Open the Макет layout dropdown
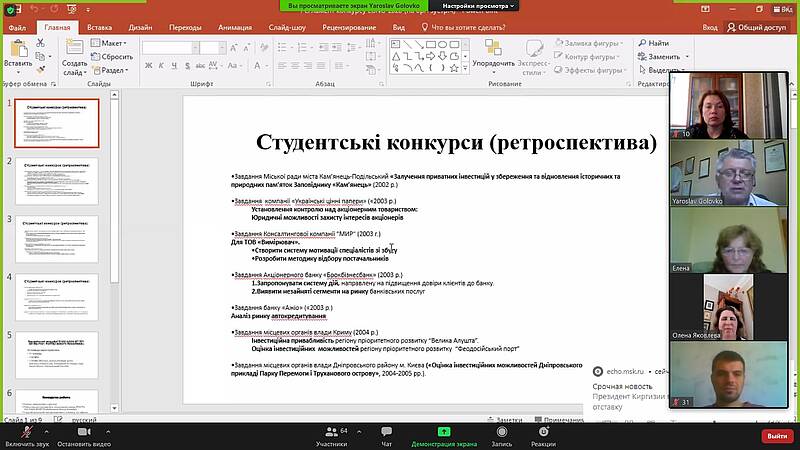800x450 pixels. tap(109, 43)
